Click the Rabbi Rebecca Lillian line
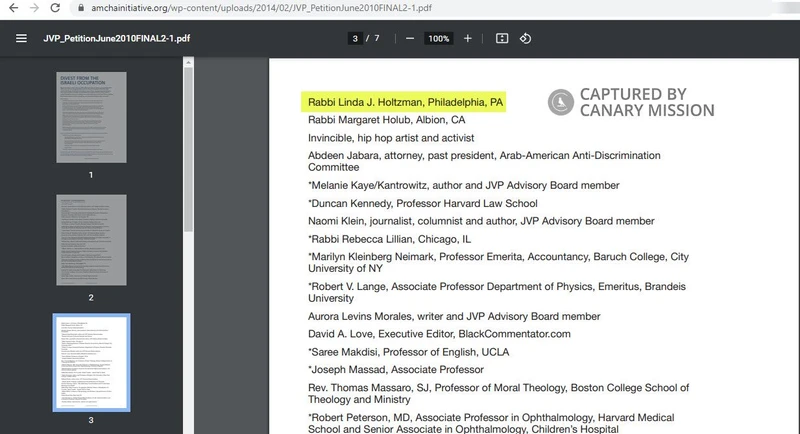The height and width of the screenshot is (434, 800). point(389,239)
